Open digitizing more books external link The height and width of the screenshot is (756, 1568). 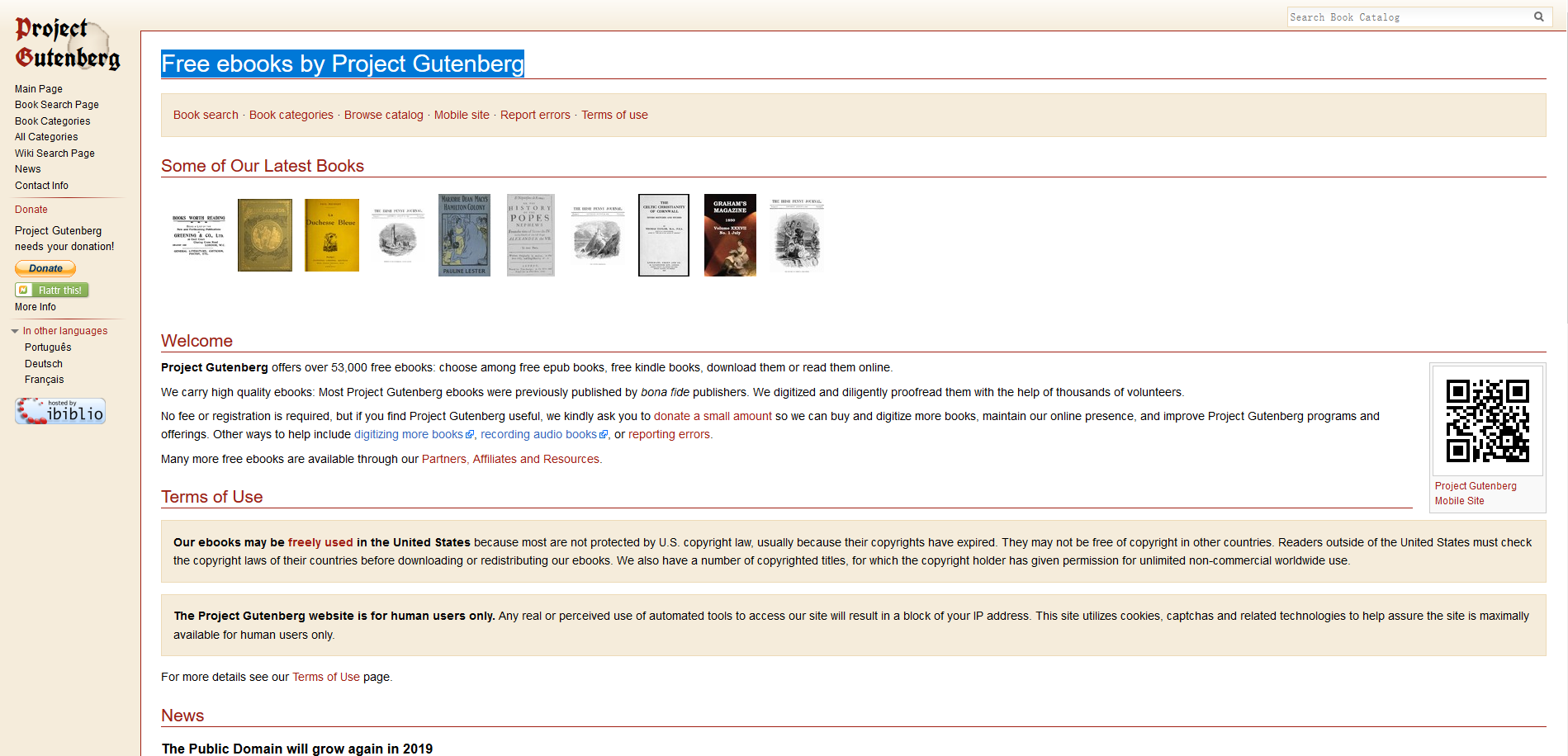pos(414,434)
